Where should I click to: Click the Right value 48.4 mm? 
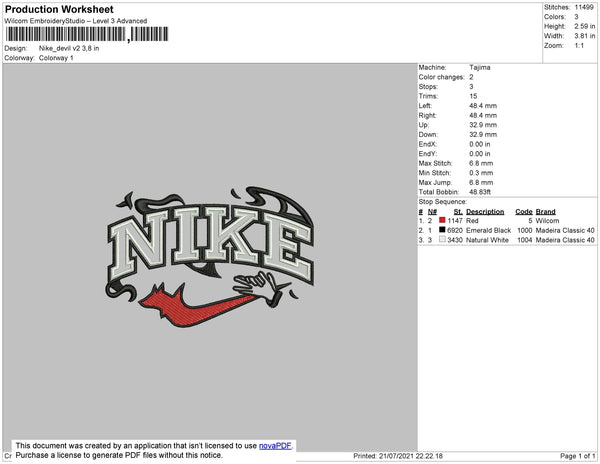click(483, 115)
